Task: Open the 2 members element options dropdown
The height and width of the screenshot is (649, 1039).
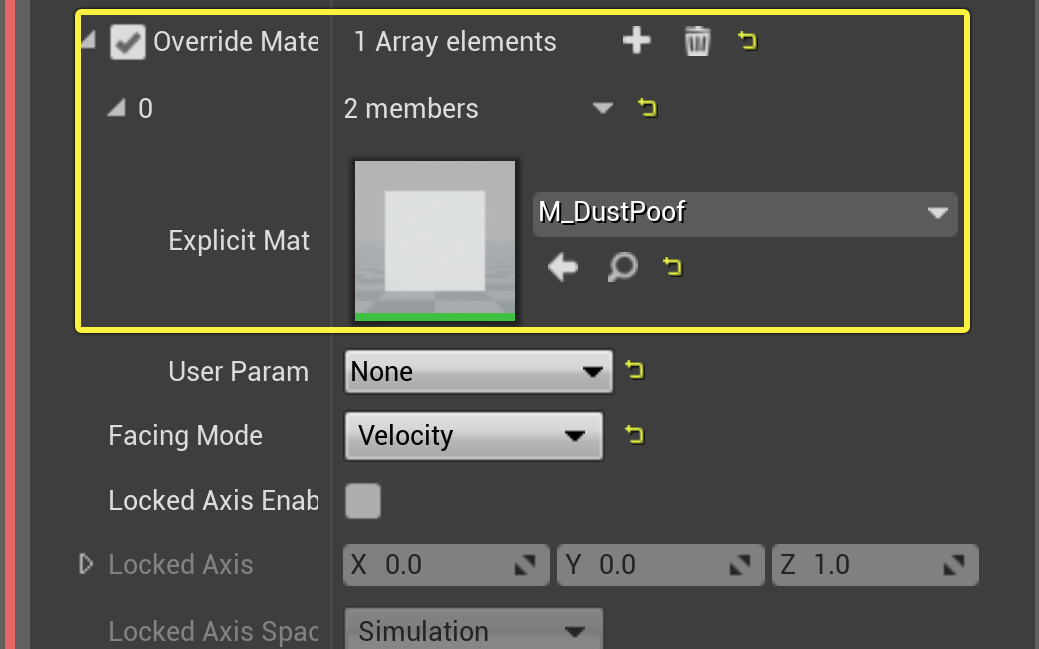Action: [602, 107]
